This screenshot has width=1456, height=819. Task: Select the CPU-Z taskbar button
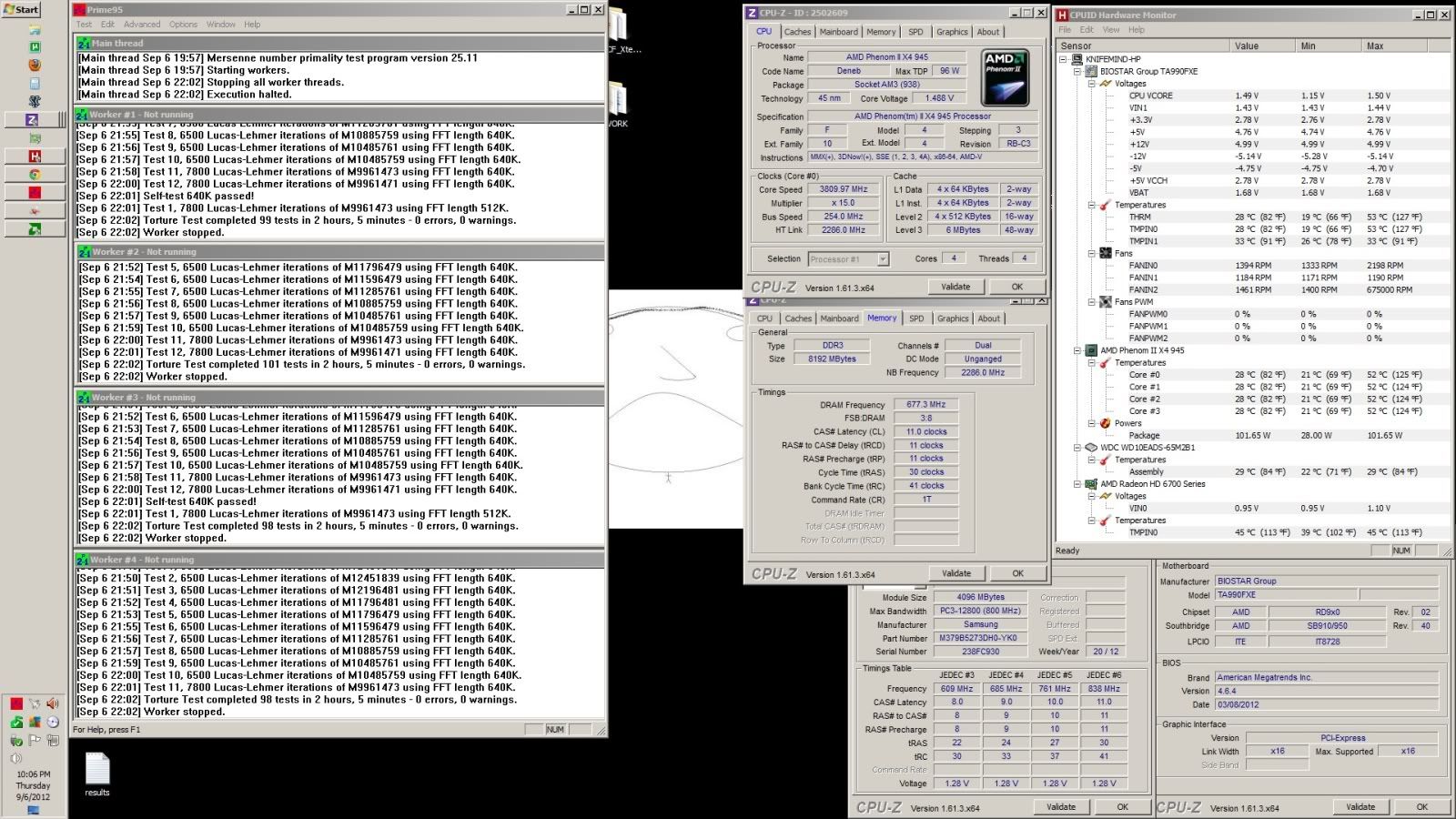[x=34, y=119]
